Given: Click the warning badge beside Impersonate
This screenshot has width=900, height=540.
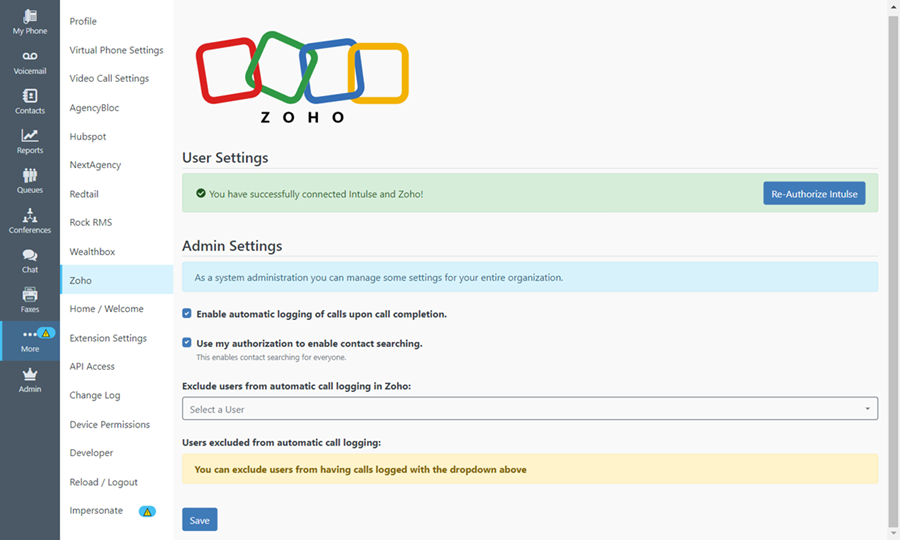Looking at the screenshot, I should click(148, 511).
